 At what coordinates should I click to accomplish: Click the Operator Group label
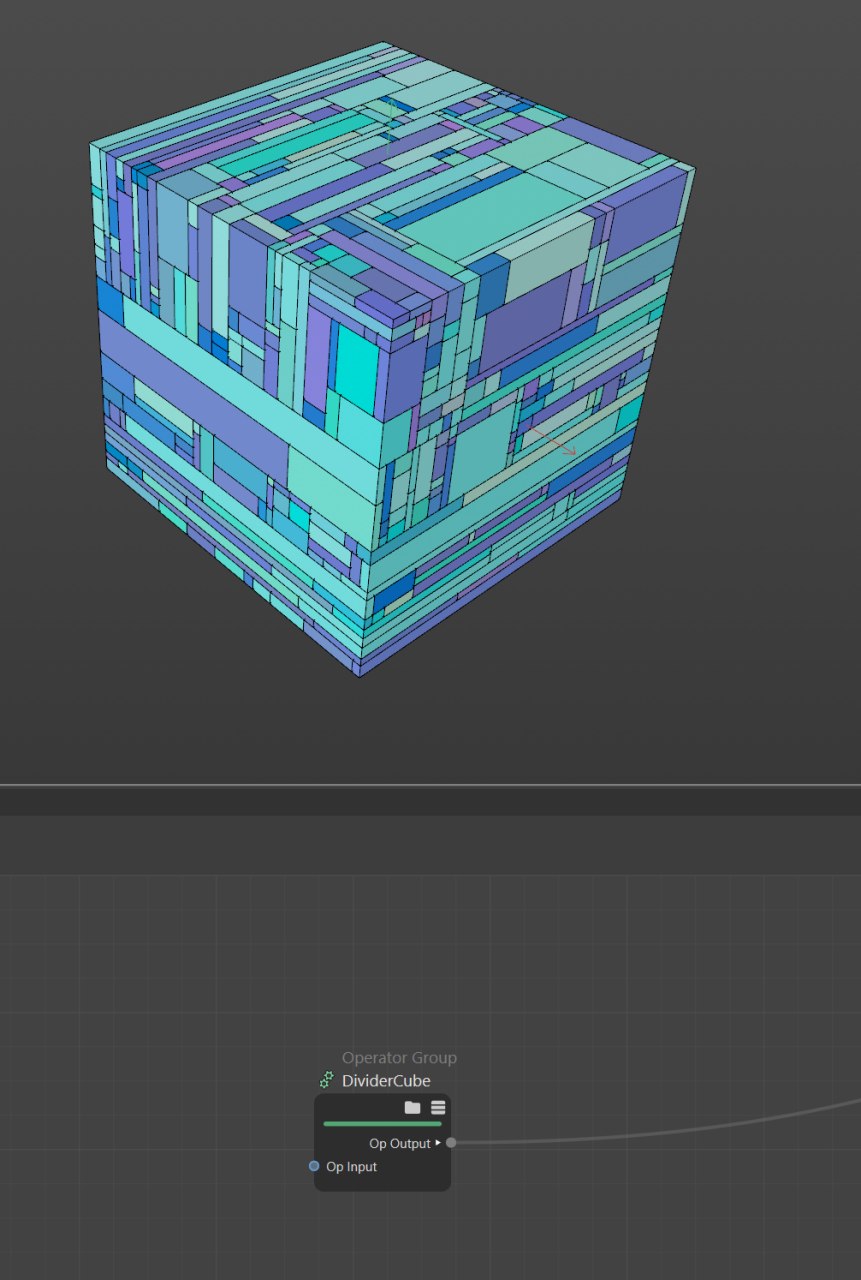pyautogui.click(x=399, y=1057)
